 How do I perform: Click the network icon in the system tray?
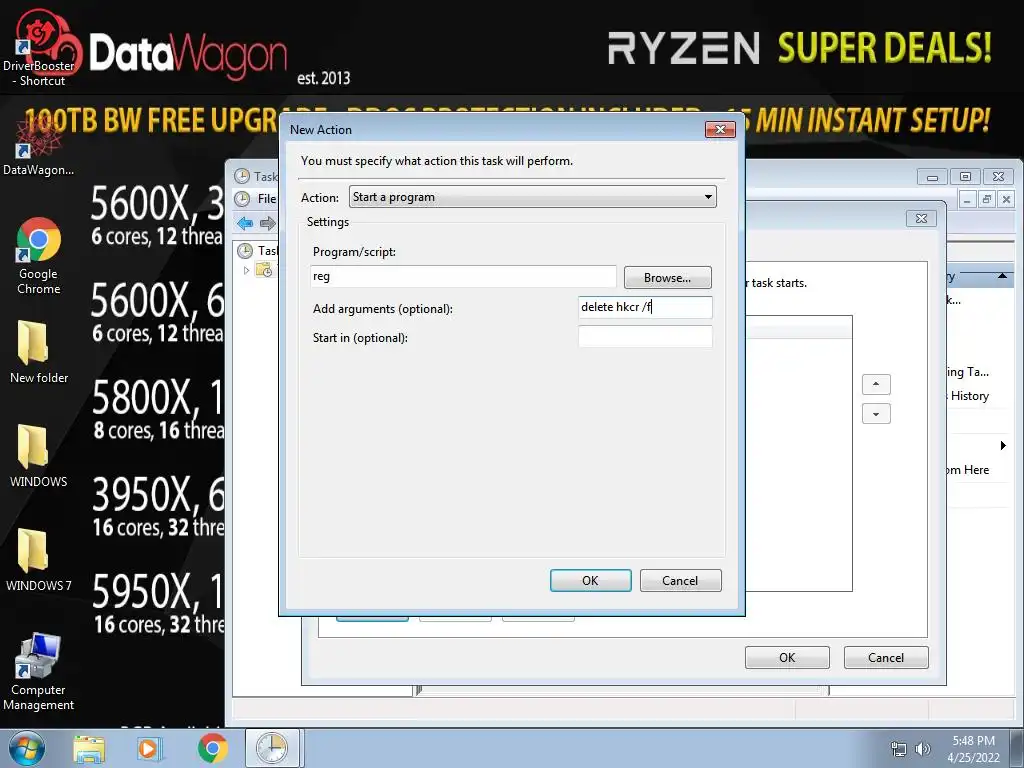coord(899,749)
